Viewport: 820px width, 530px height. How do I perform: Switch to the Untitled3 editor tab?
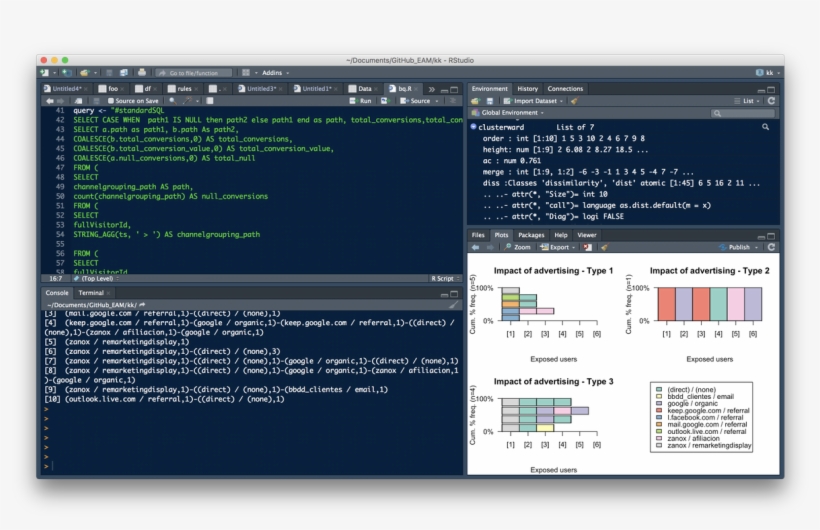point(260,89)
